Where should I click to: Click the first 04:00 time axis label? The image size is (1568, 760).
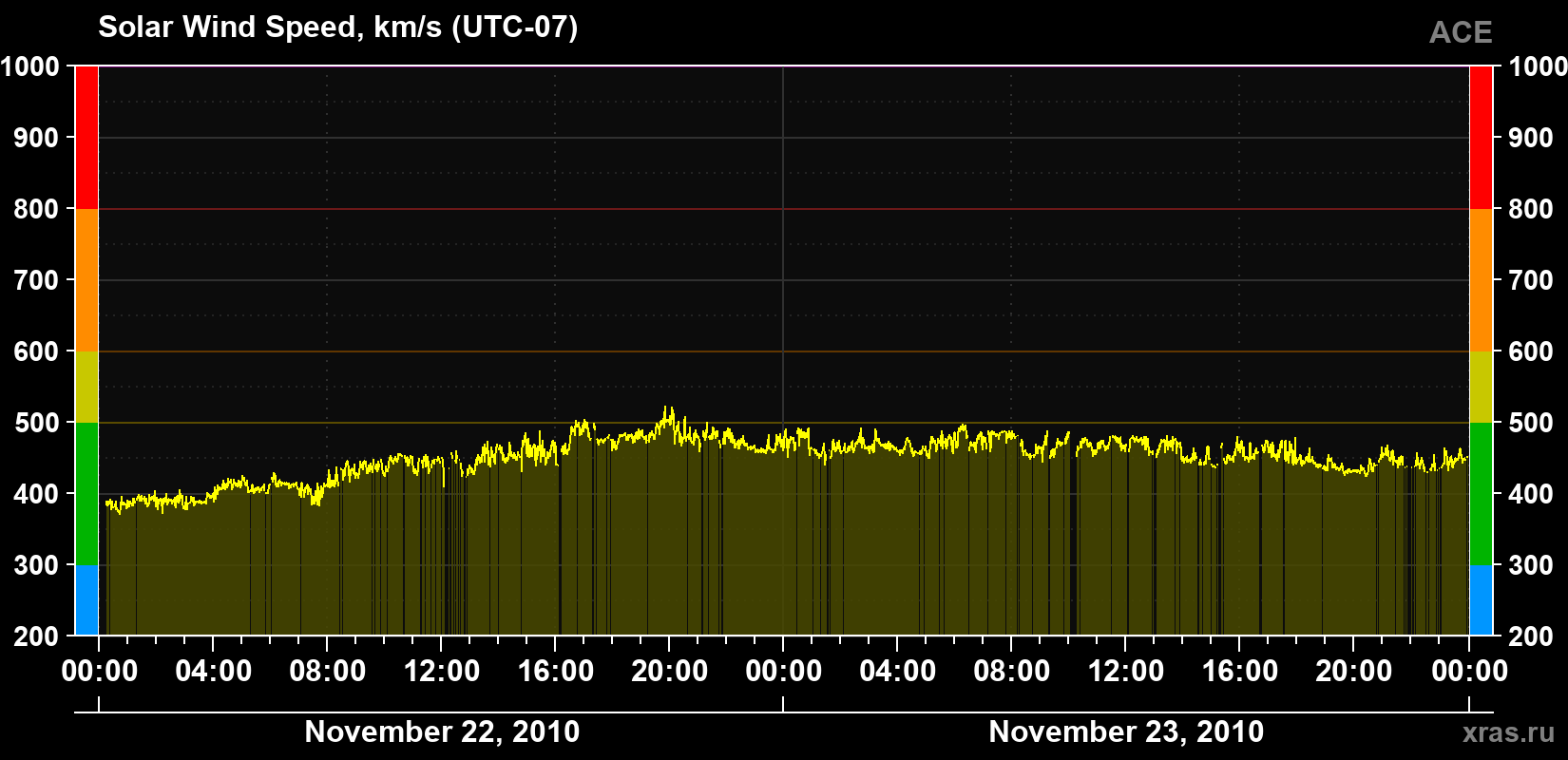point(213,672)
